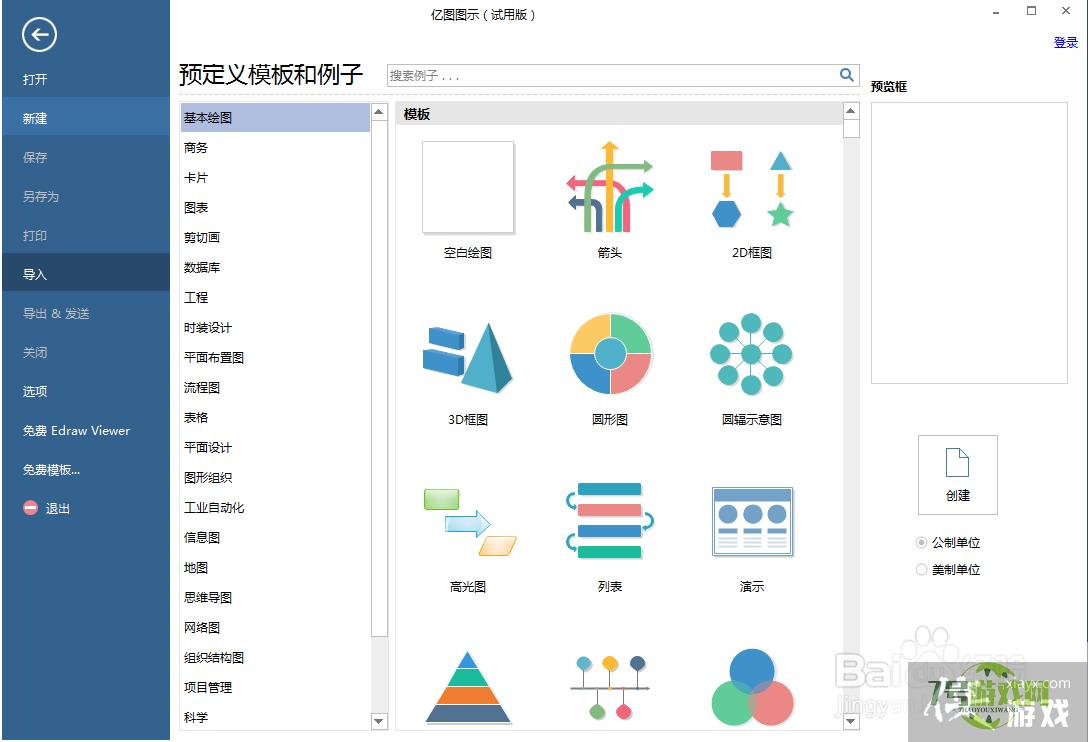Screen dimensions: 1088x742
Task: Choose 导入 in the sidebar
Action: coord(85,274)
